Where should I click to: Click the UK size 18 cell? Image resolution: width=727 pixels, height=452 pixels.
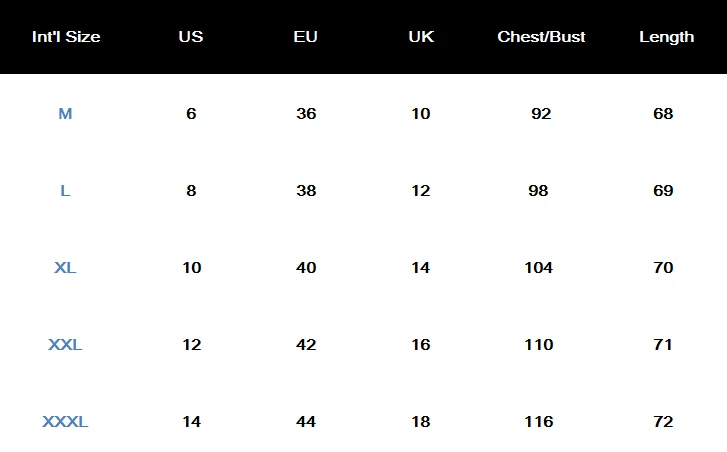pyautogui.click(x=421, y=421)
